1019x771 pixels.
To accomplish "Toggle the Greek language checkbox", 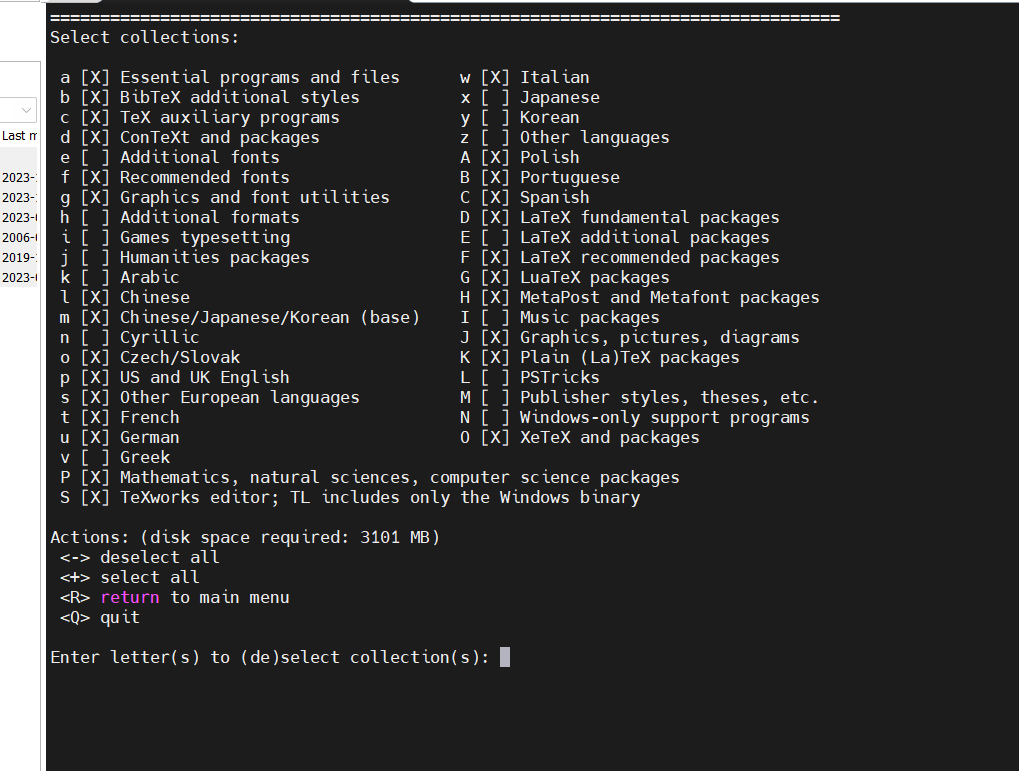I will 95,458.
